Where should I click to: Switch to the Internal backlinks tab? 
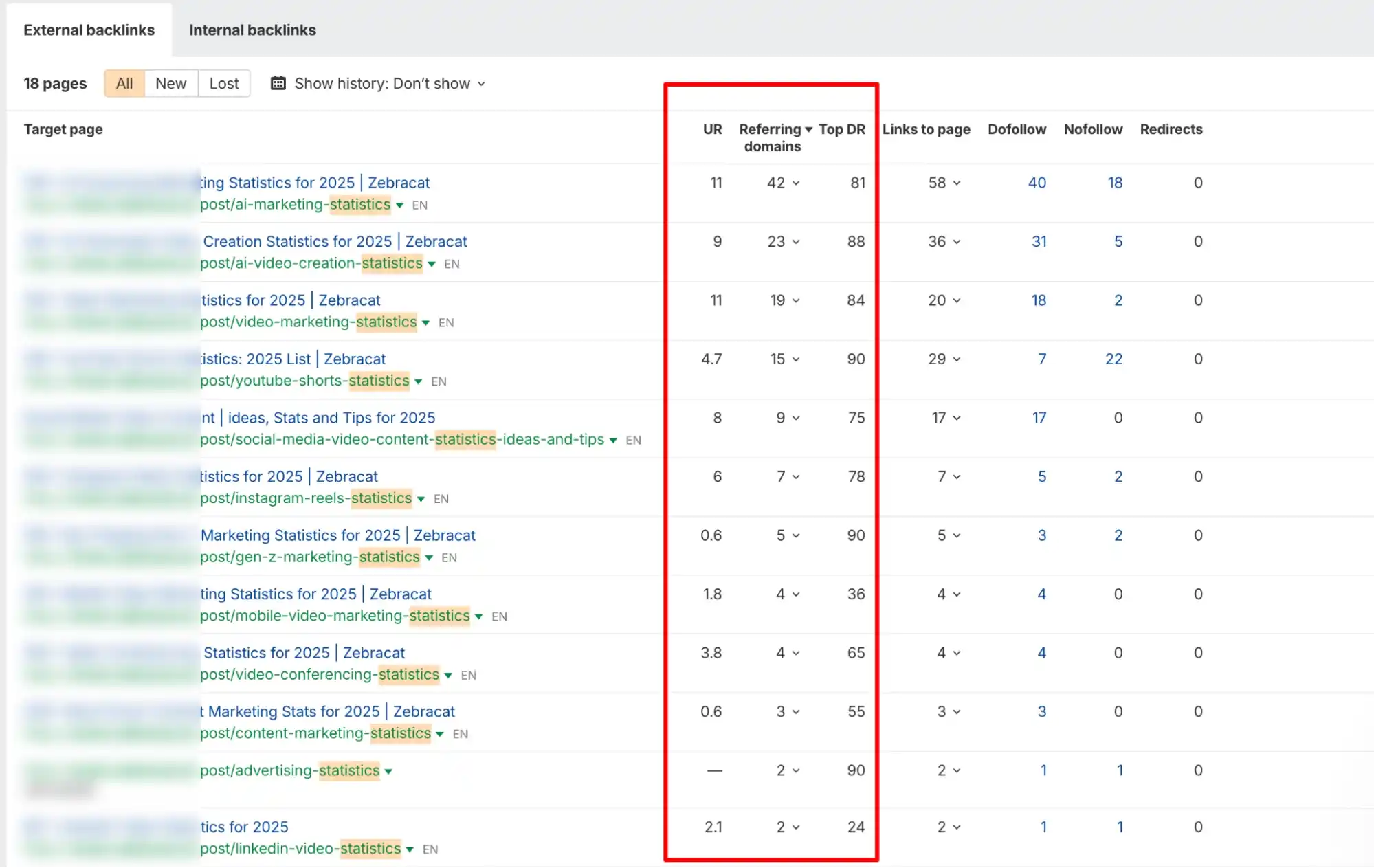[252, 30]
